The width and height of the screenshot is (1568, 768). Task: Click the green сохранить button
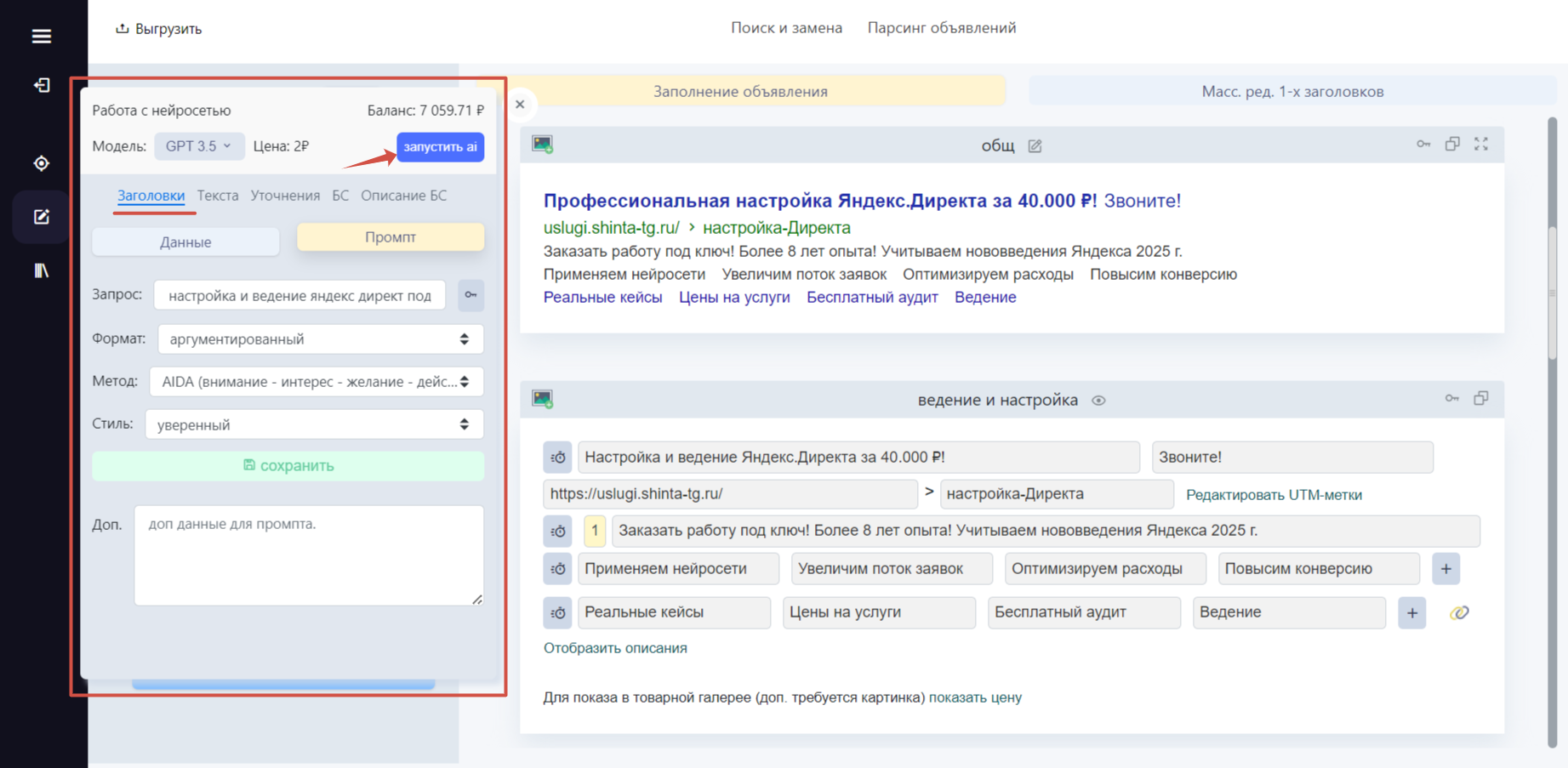288,466
